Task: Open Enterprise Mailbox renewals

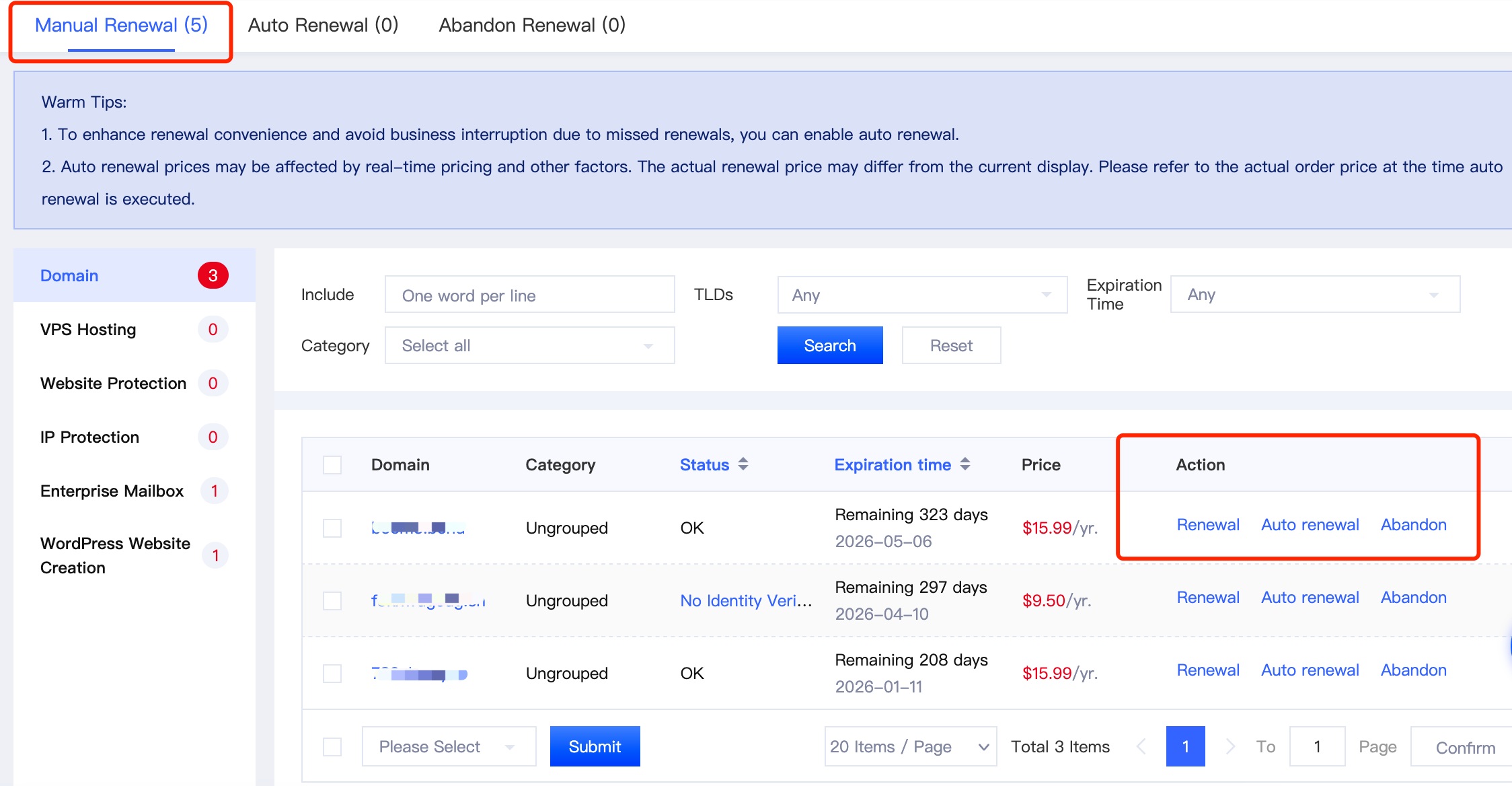Action: pyautogui.click(x=135, y=491)
